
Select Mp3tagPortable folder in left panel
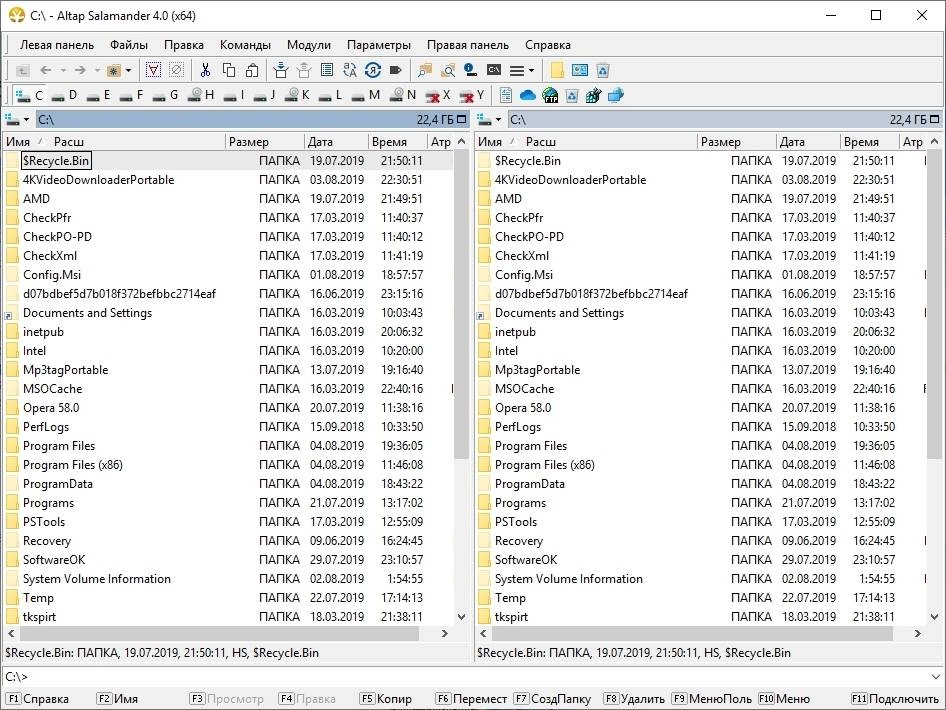[x=65, y=370]
